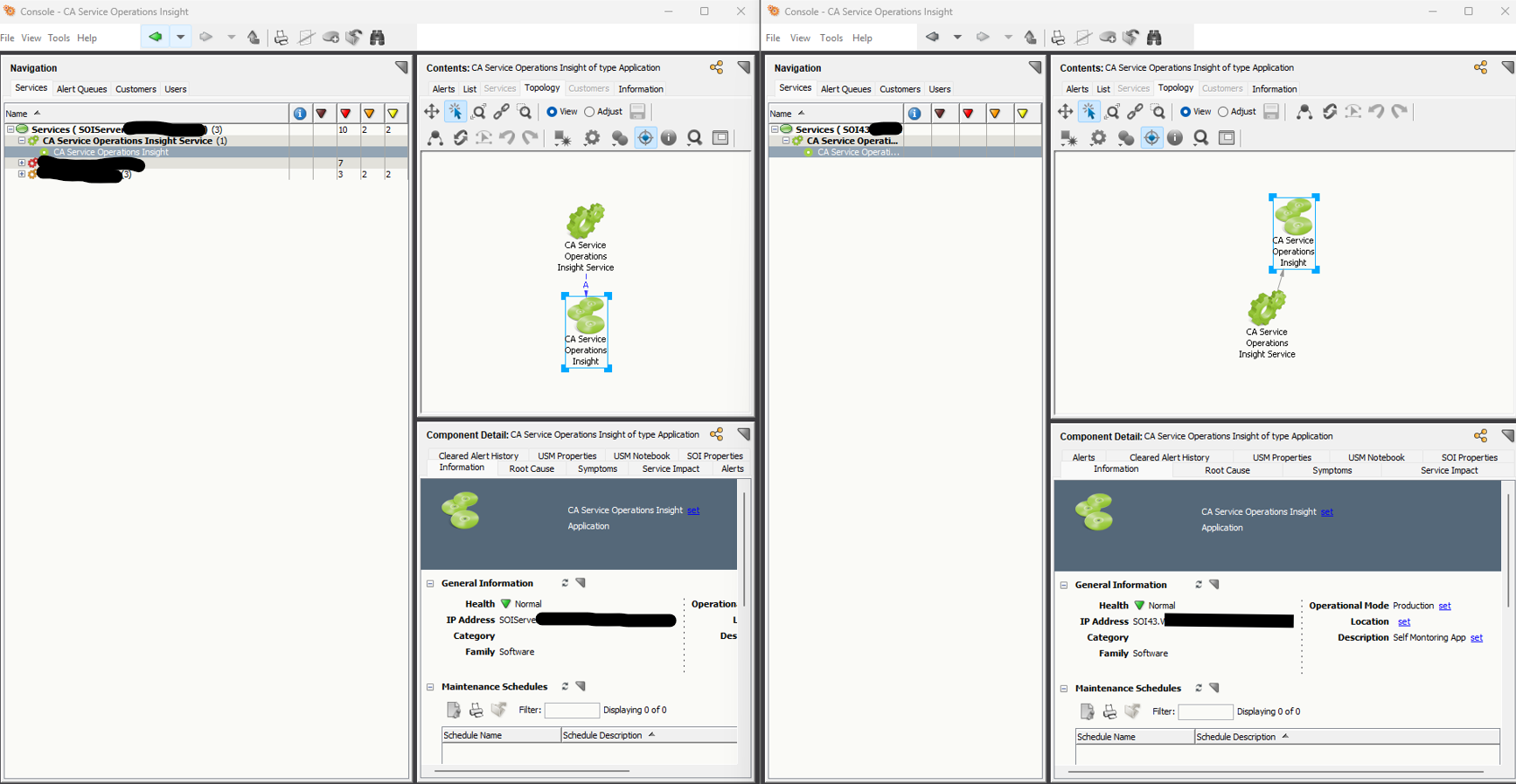Collapse General Information section in left window

click(x=430, y=584)
